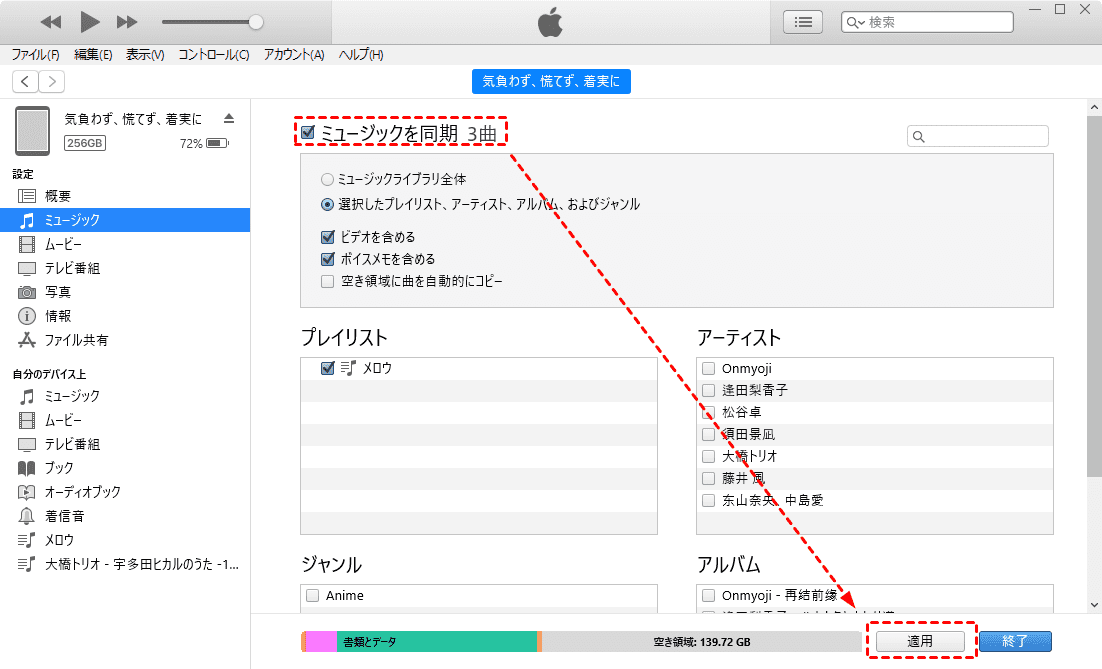
Task: Open 写真 camera item in sidebar
Action: click(57, 292)
